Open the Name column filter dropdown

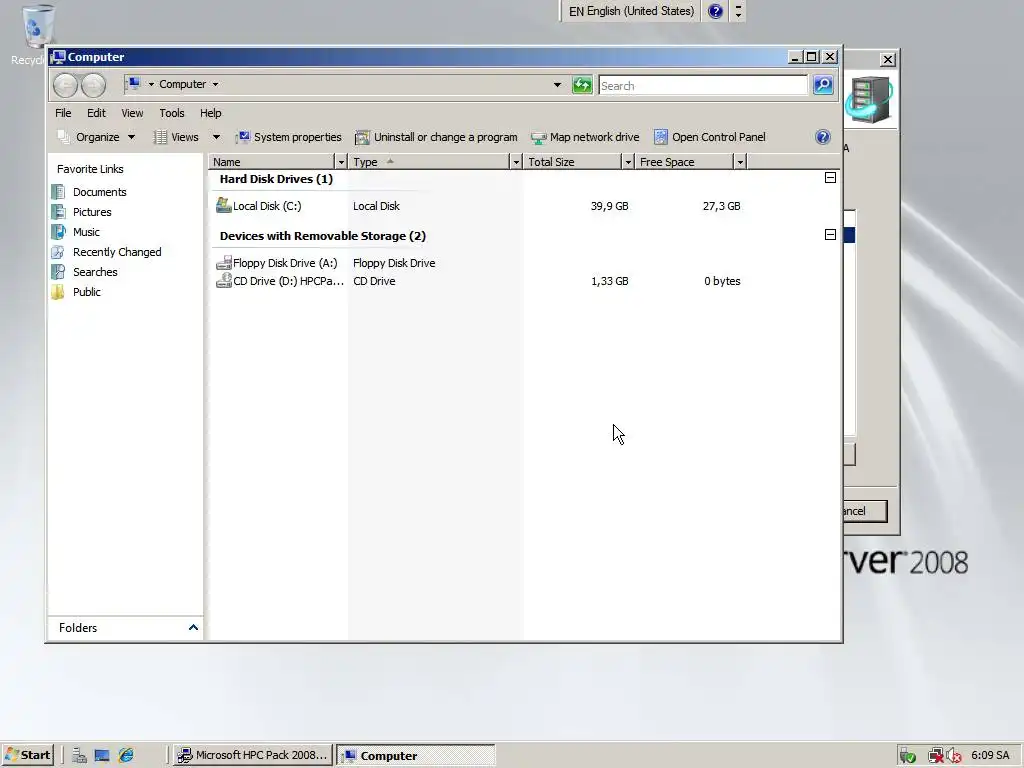pos(341,162)
